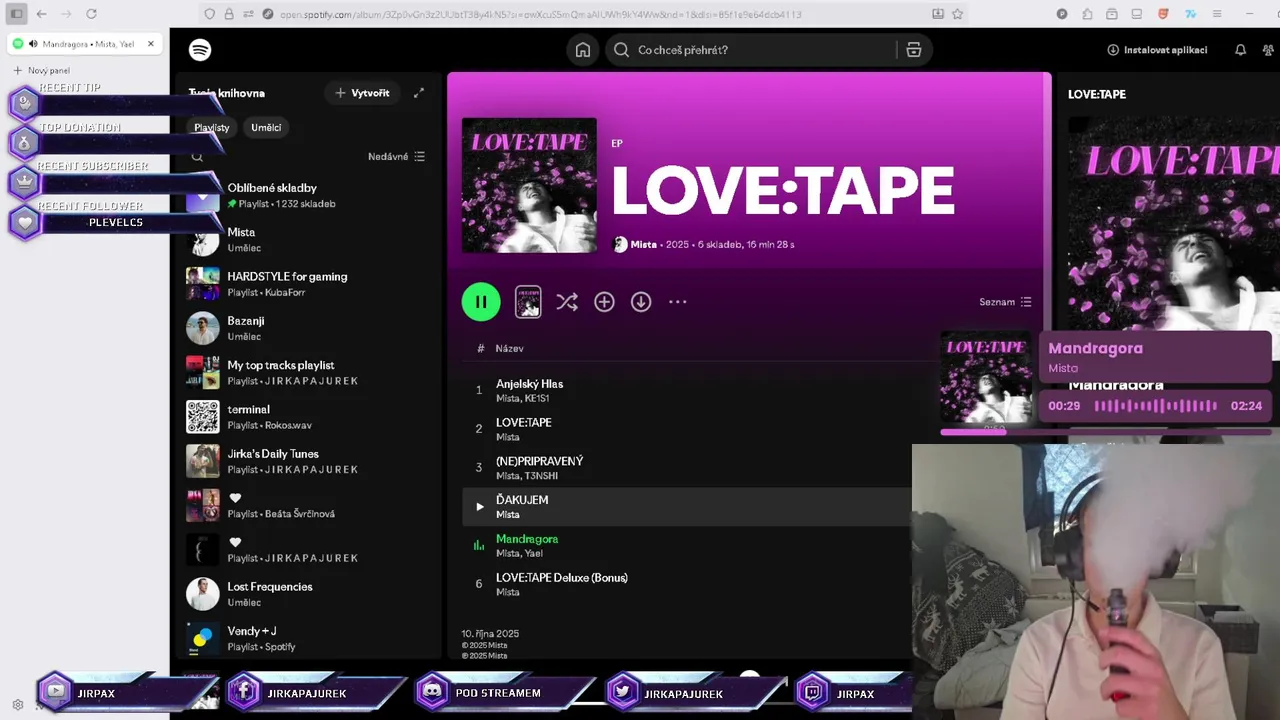The height and width of the screenshot is (720, 1280).
Task: Open notifications bell icon
Action: [x=1240, y=50]
